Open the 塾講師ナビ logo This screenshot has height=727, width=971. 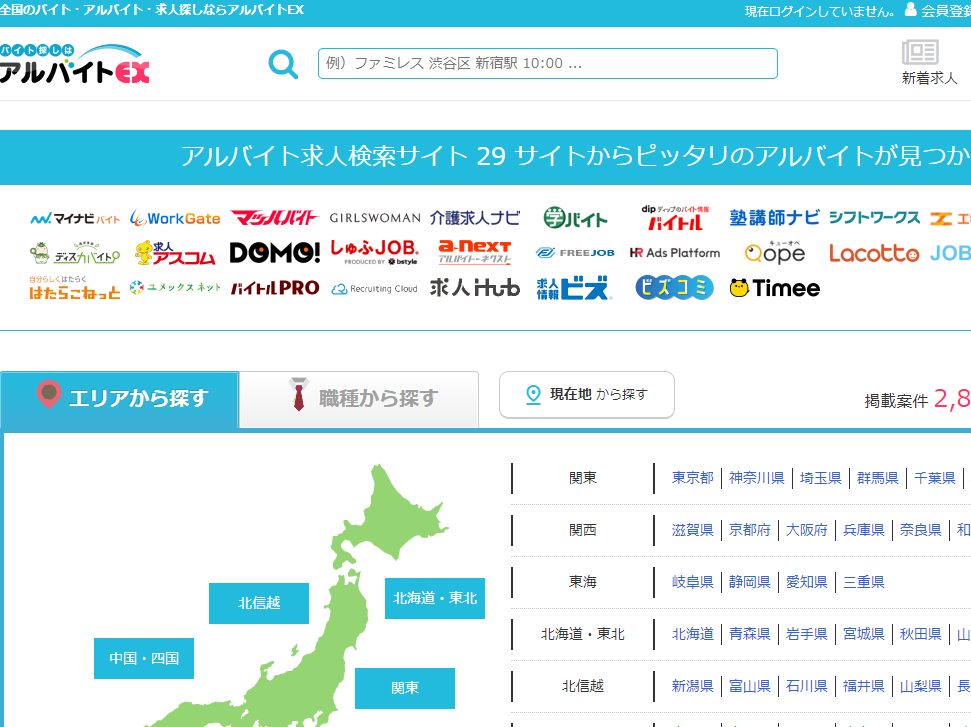coord(774,218)
